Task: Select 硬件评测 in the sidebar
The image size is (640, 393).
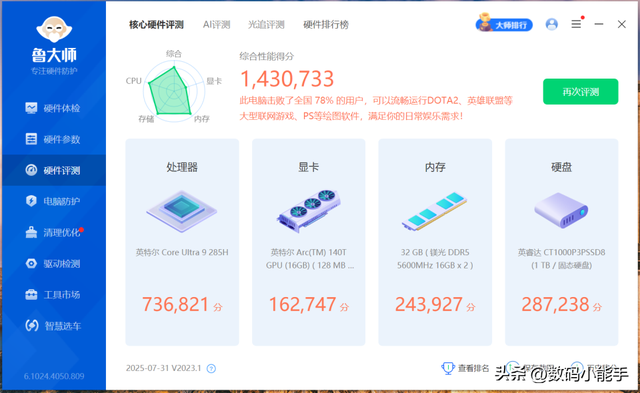Action: coord(53,170)
